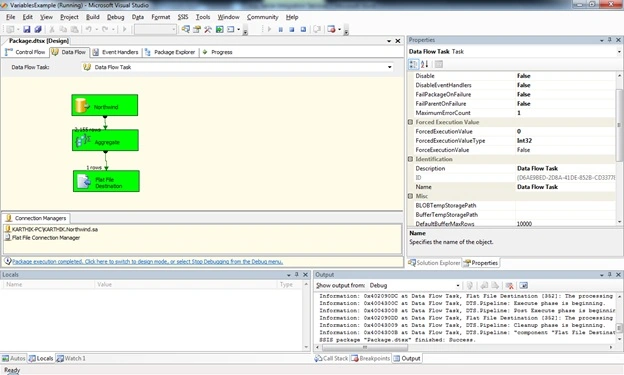Click Alphabetical sort icon in Properties

[x=425, y=64]
